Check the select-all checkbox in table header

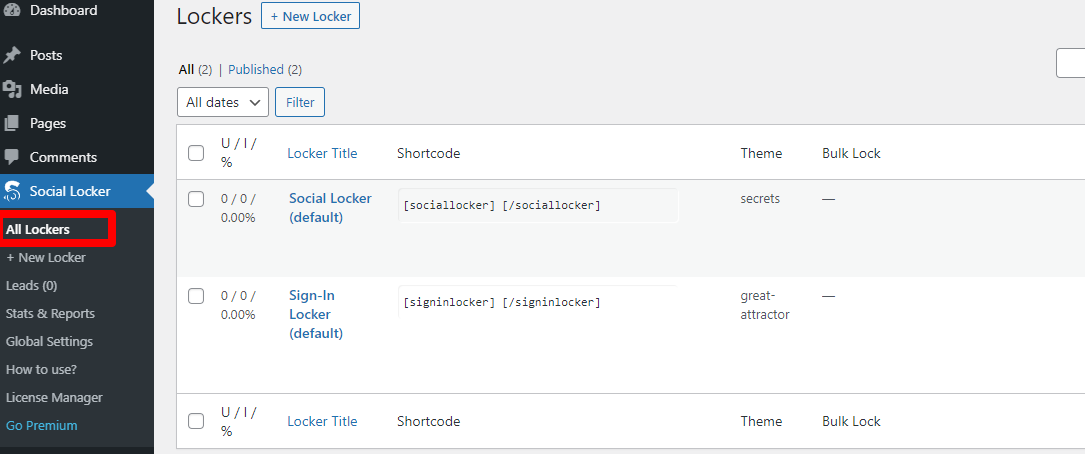[196, 153]
